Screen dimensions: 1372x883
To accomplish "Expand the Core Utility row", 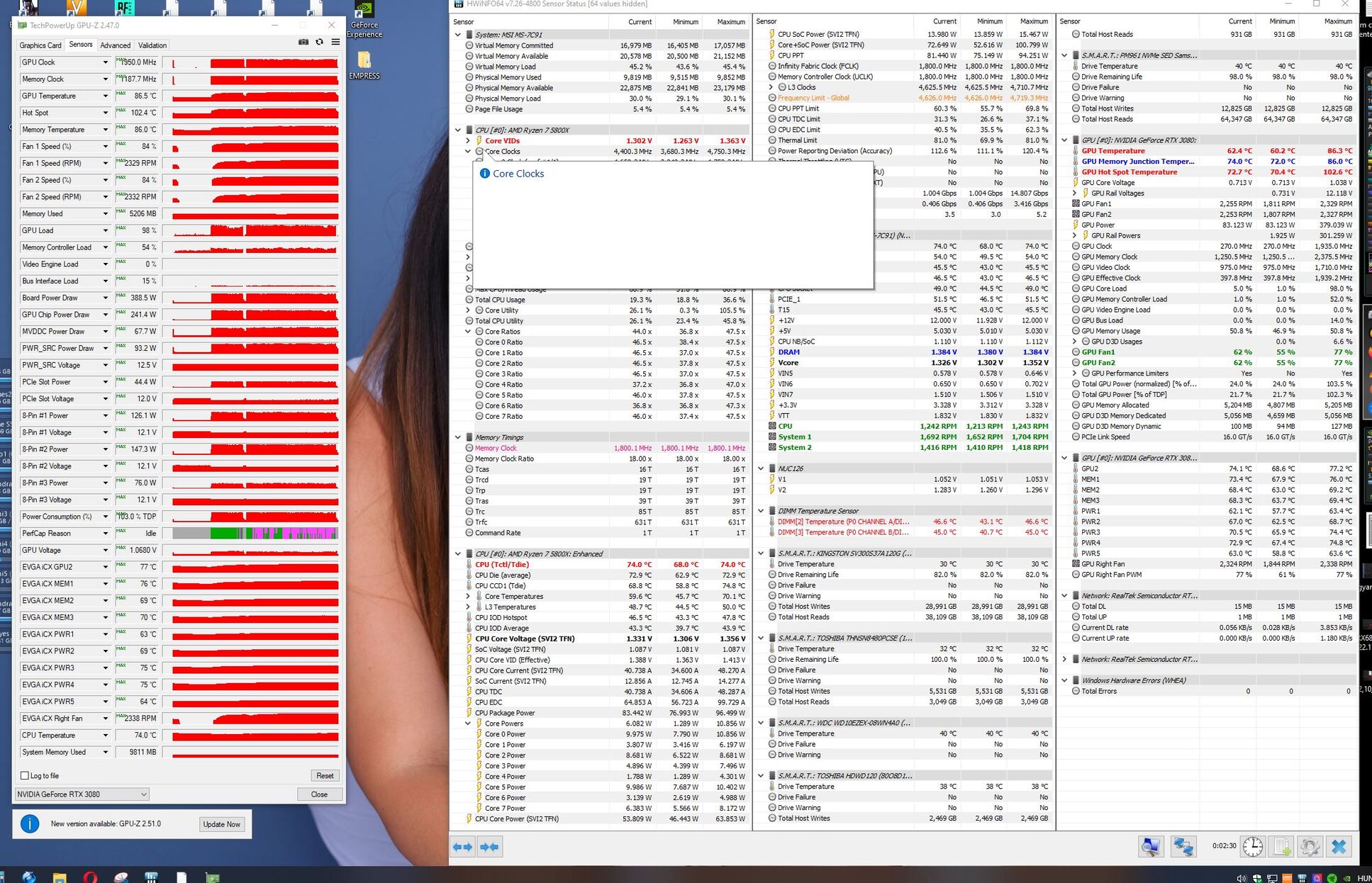I will (x=468, y=310).
